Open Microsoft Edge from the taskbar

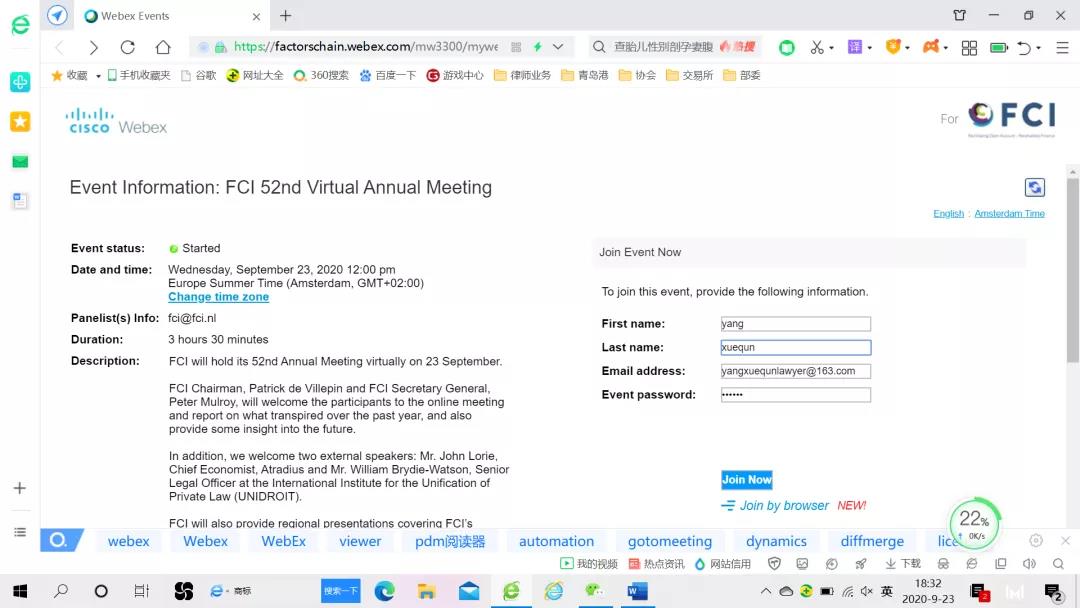pyautogui.click(x=384, y=591)
